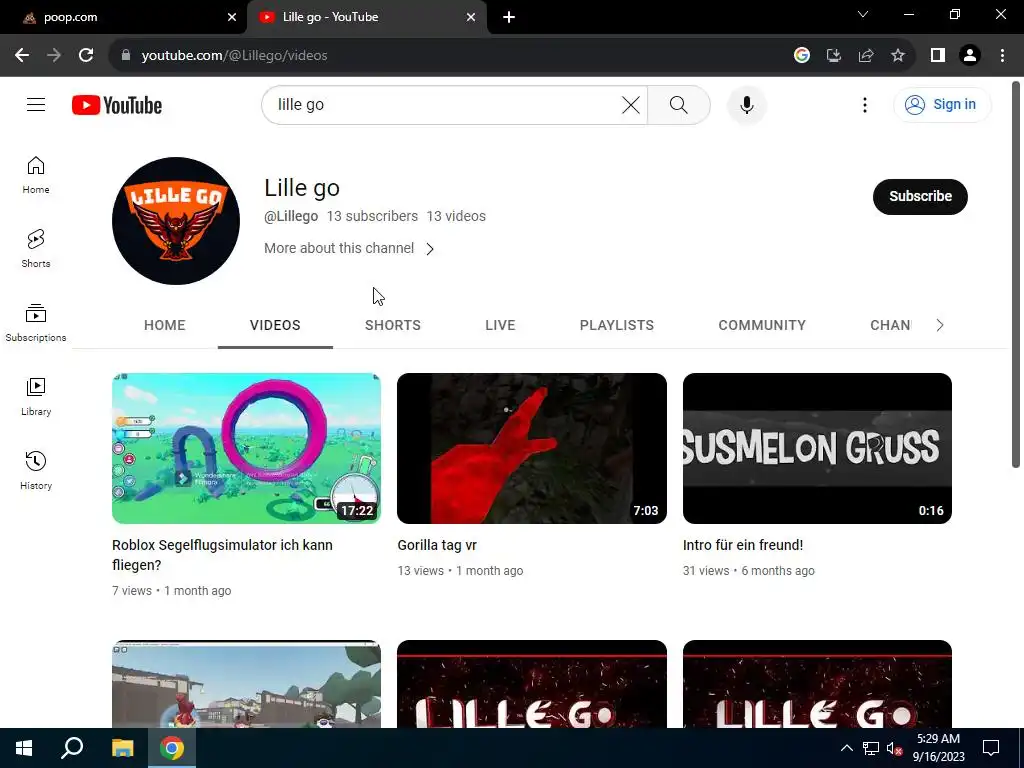This screenshot has width=1024, height=768.
Task: Click the Gorilla tag vr thumbnail
Action: click(x=532, y=448)
